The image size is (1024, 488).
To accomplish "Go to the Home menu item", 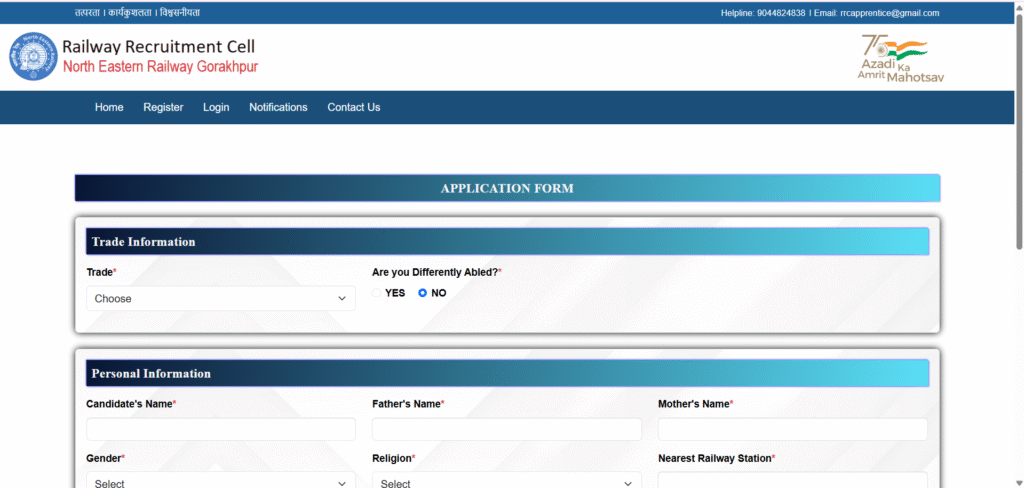I will click(109, 107).
